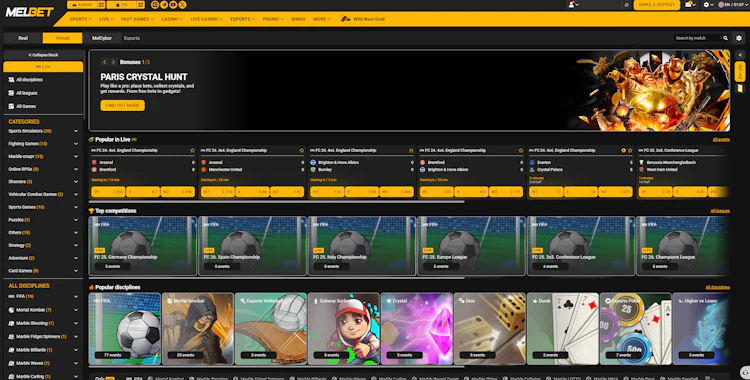Toggle the Live filter button in sidebar

pyautogui.click(x=43, y=67)
